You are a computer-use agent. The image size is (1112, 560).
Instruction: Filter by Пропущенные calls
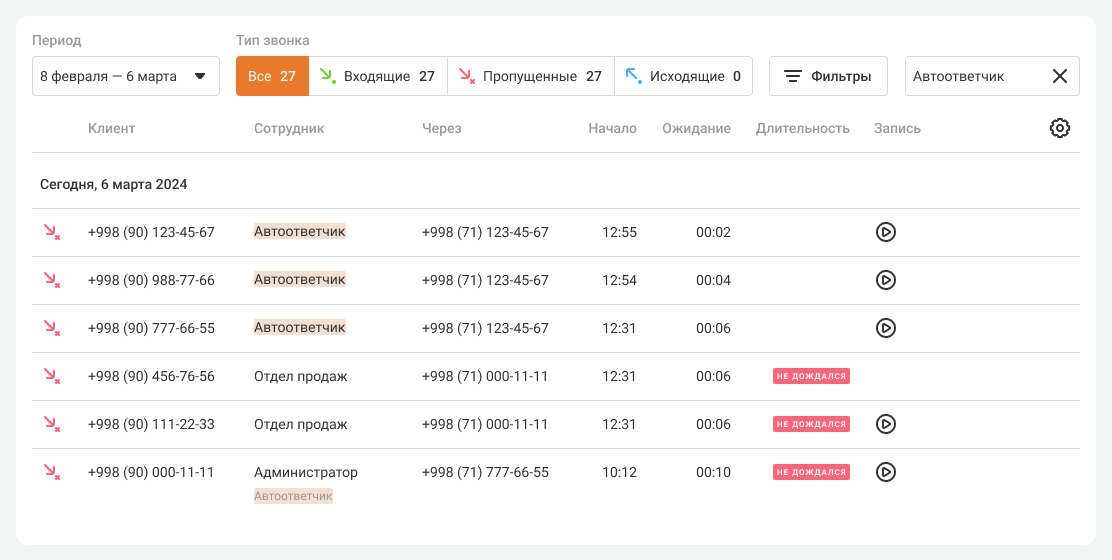pos(530,76)
